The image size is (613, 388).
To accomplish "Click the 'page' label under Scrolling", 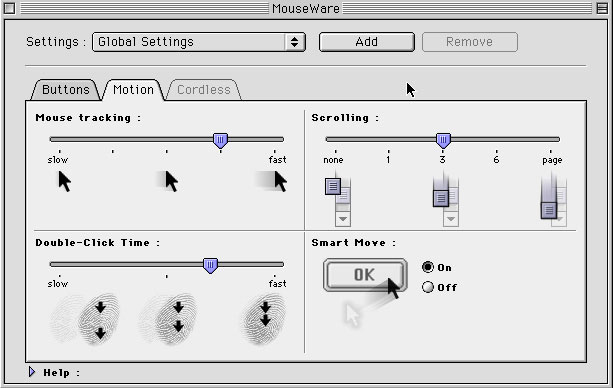I will point(552,160).
